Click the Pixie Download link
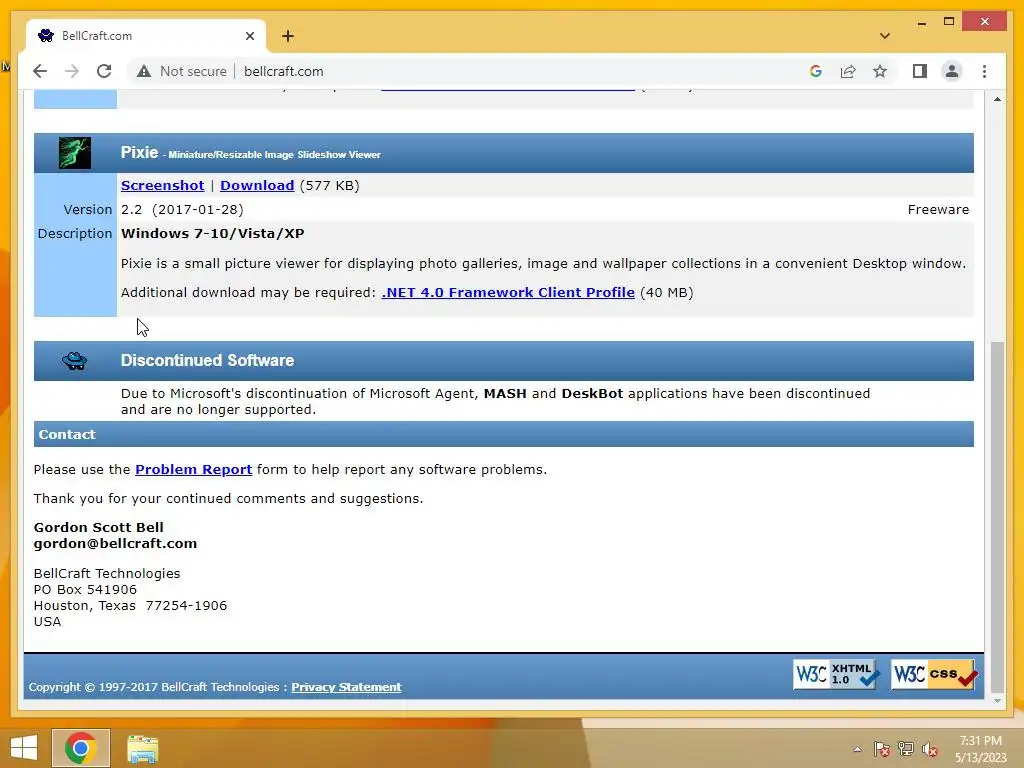 [257, 185]
